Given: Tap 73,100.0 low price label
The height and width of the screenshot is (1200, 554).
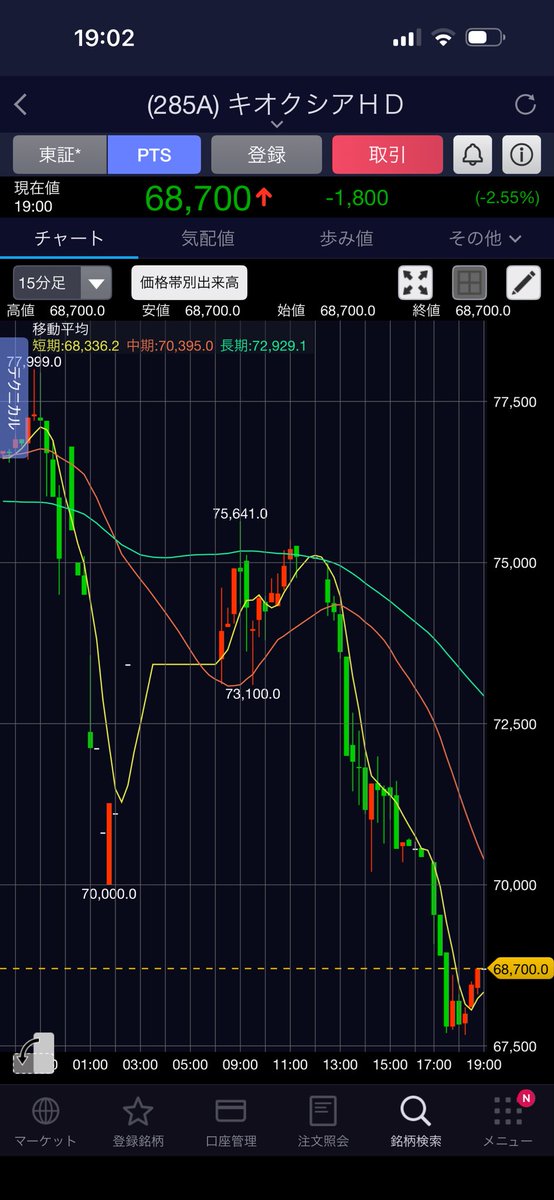Looking at the screenshot, I should [253, 693].
